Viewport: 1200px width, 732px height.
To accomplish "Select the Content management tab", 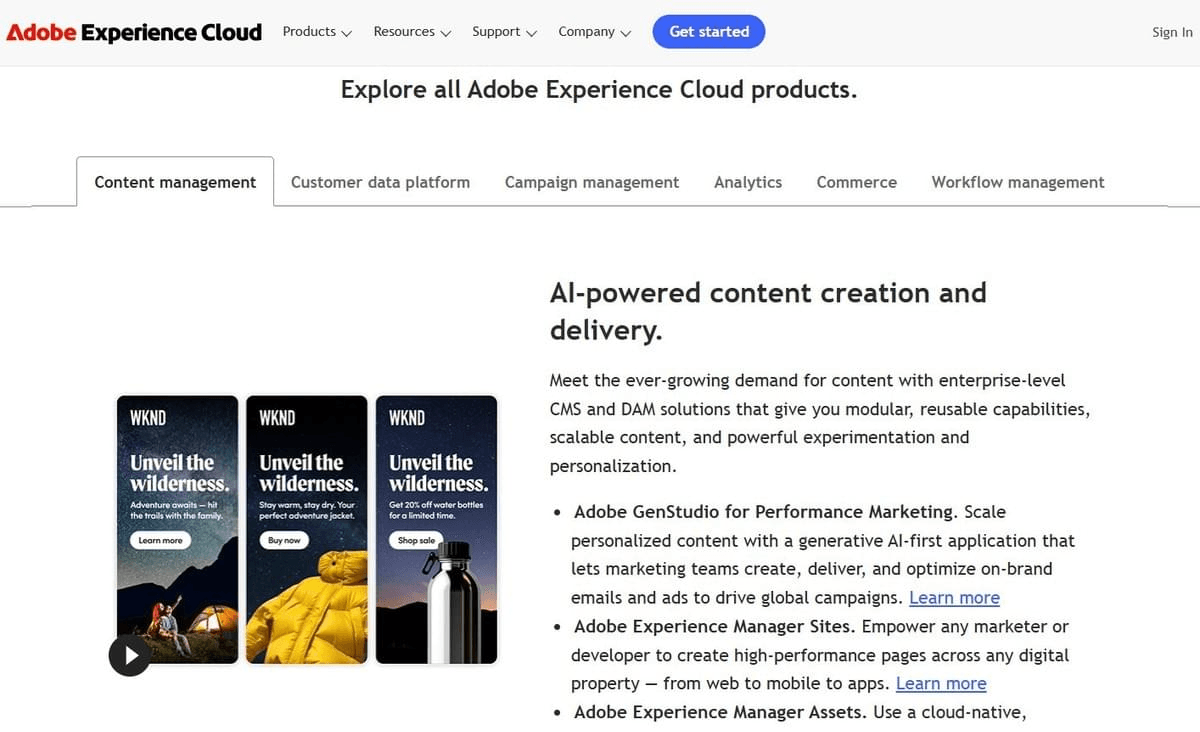I will pyautogui.click(x=175, y=182).
